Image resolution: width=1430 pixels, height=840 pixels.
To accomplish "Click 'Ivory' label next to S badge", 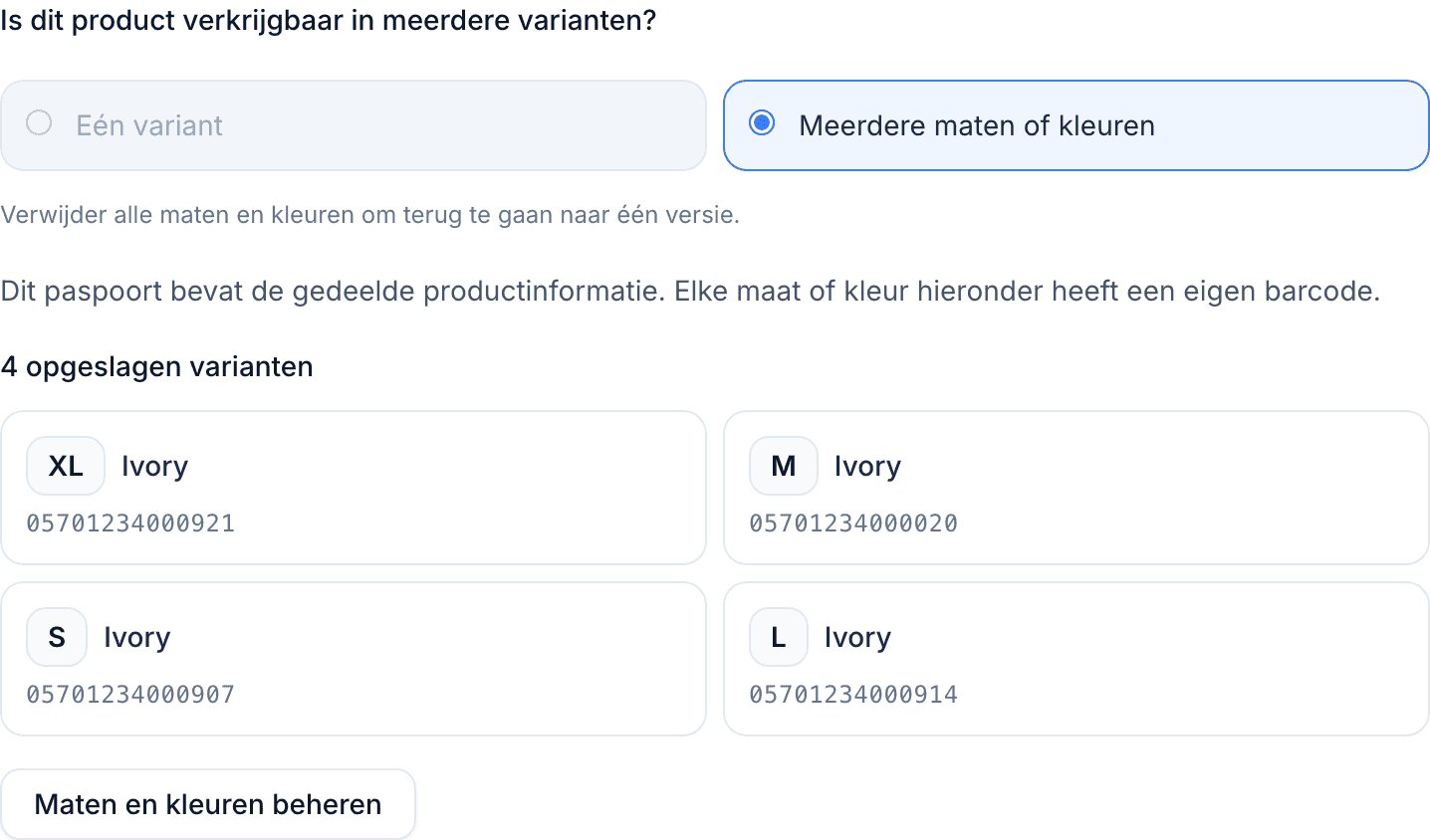I will tap(137, 637).
